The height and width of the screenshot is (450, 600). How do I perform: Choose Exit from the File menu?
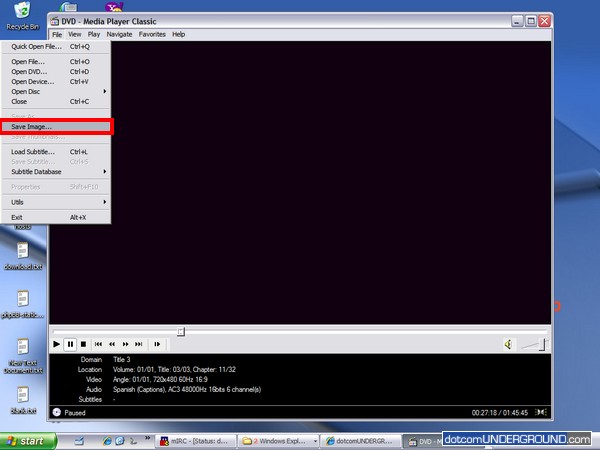[56, 217]
